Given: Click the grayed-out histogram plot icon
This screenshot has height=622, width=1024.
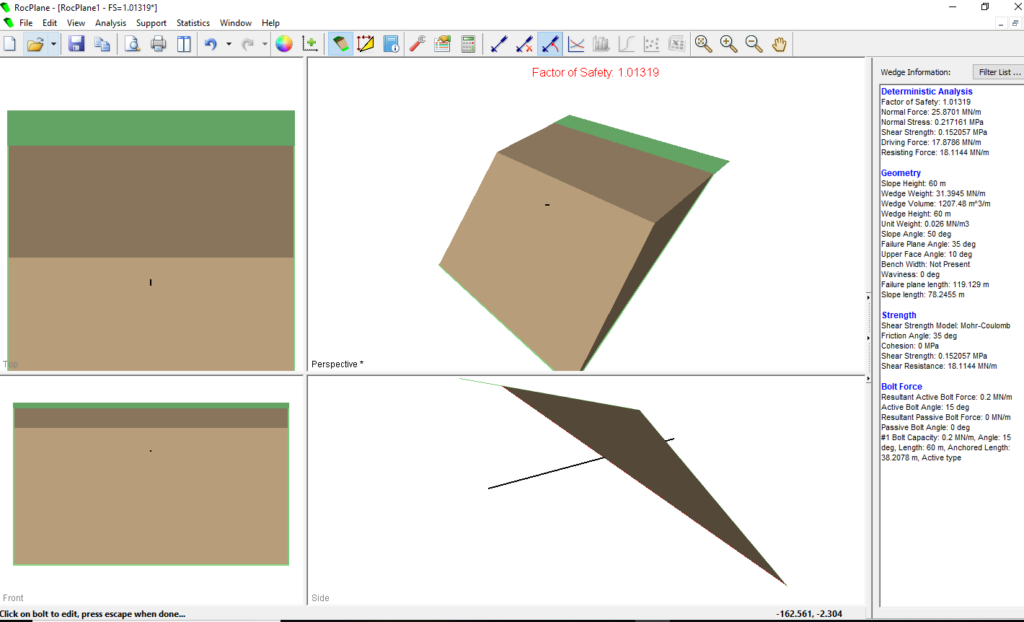Looking at the screenshot, I should point(601,44).
